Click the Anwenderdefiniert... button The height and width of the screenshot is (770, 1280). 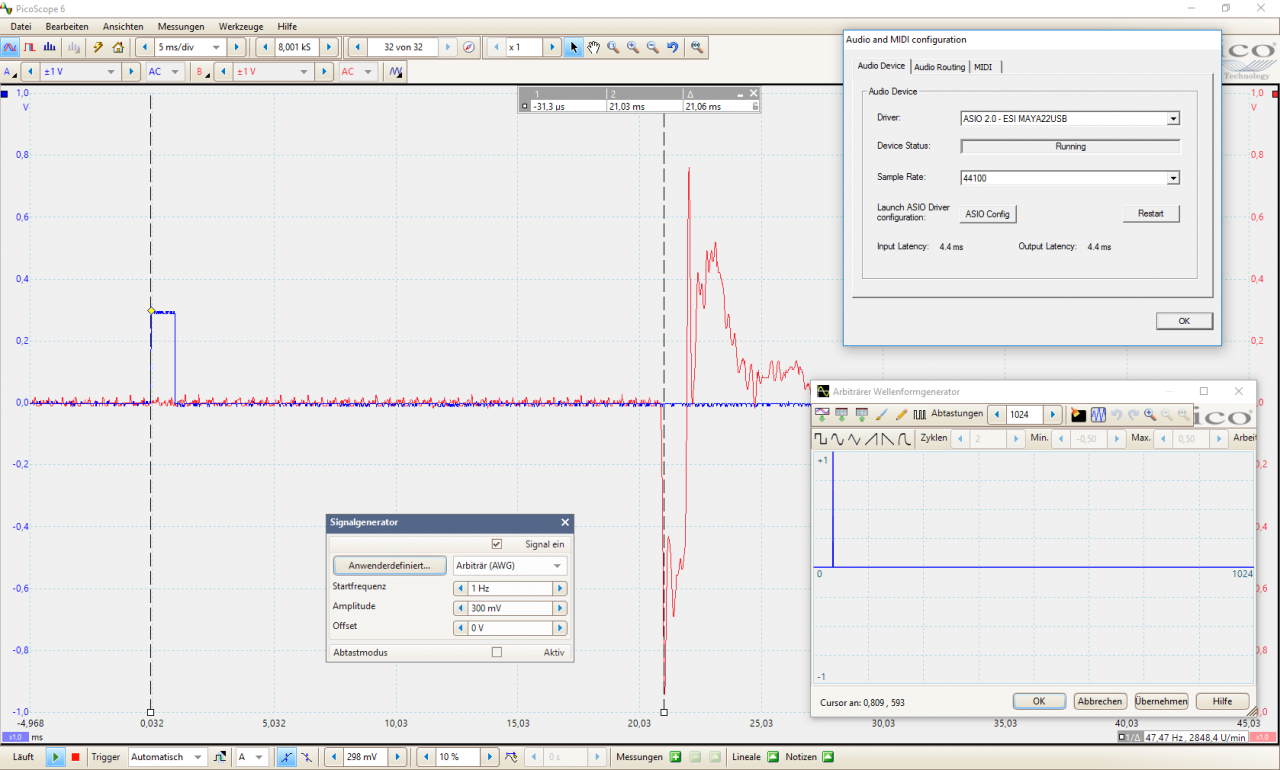tap(390, 566)
